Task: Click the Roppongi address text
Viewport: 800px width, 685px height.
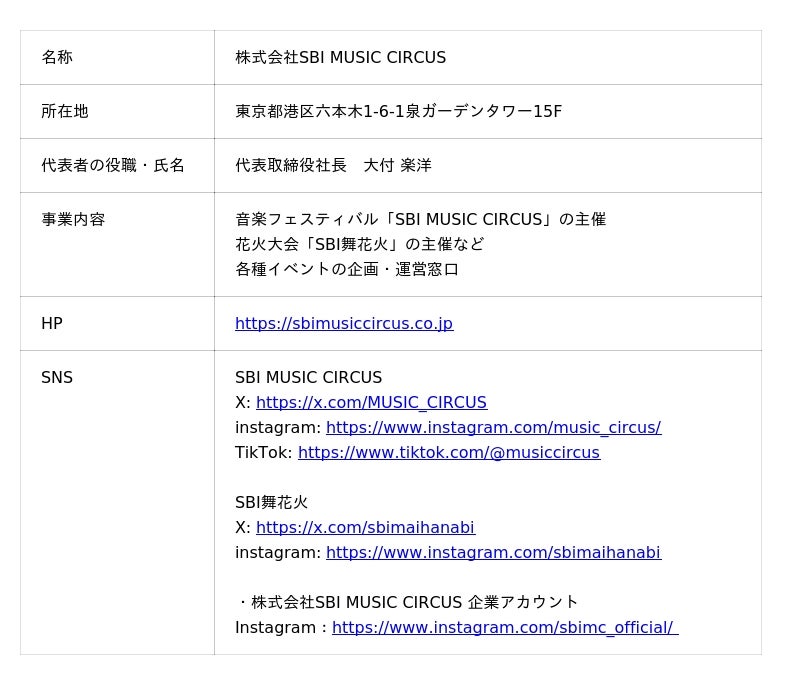Action: pyautogui.click(x=398, y=112)
